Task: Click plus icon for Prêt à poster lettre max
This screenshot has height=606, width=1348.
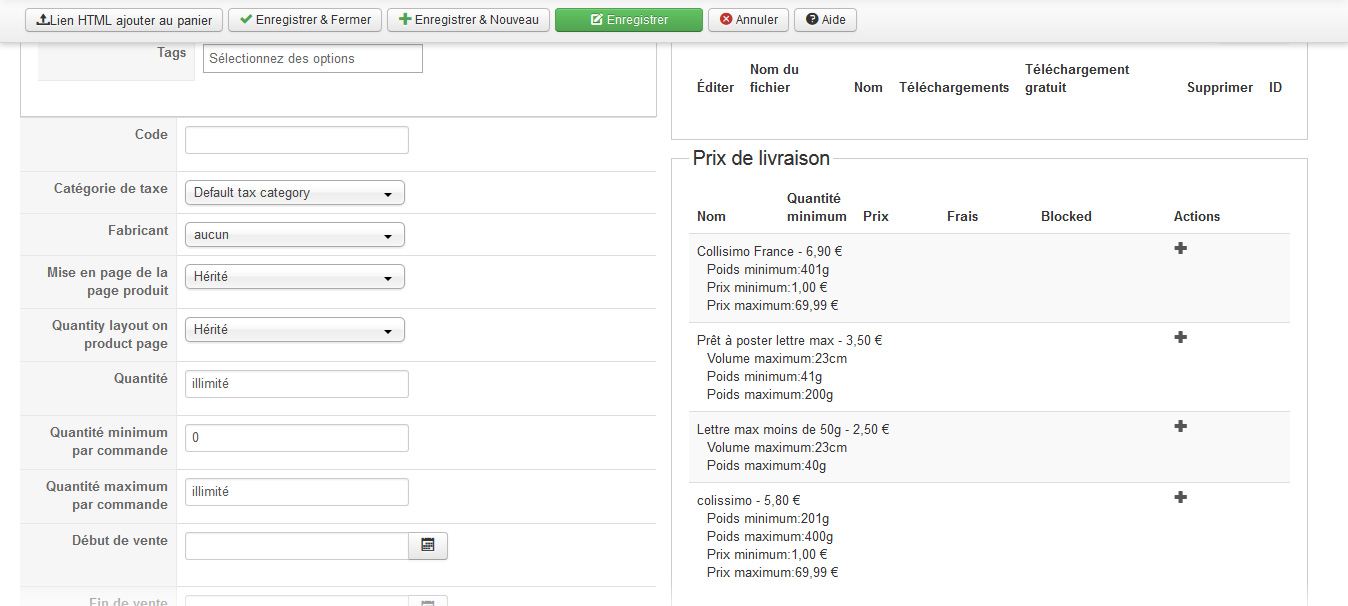Action: click(1180, 337)
